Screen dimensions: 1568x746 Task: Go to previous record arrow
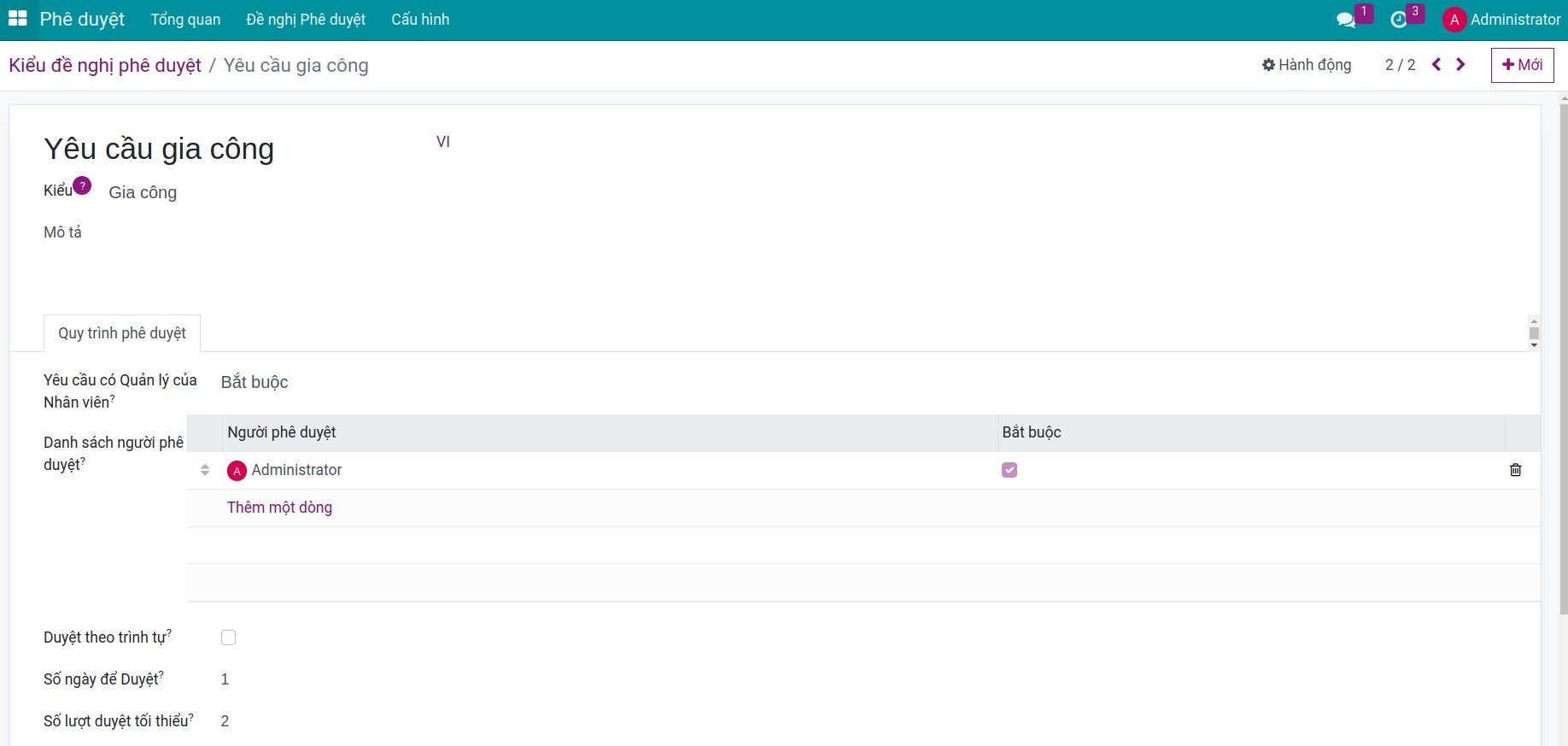tap(1436, 64)
